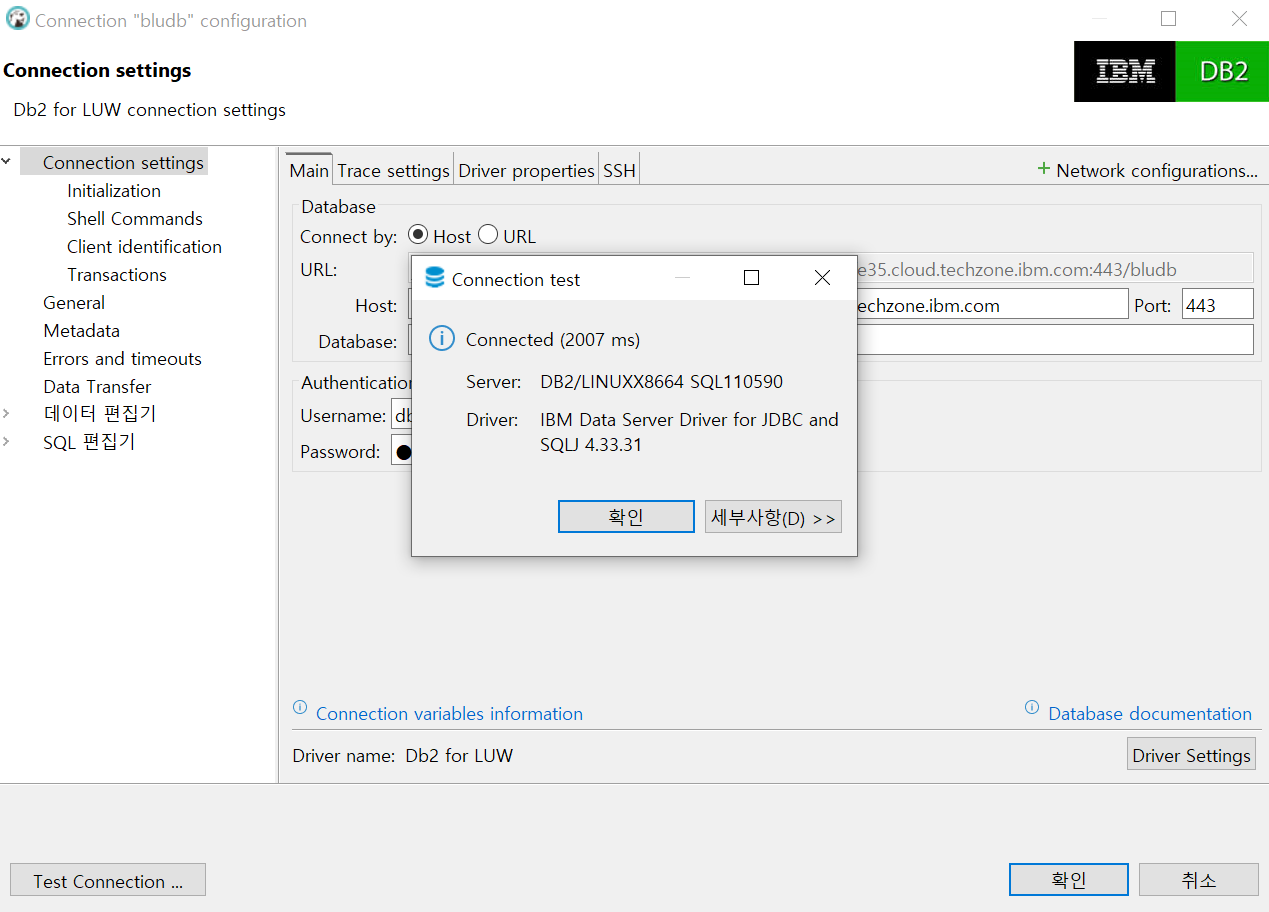
Task: Click the 세부사항(D) >> details button
Action: click(x=773, y=517)
